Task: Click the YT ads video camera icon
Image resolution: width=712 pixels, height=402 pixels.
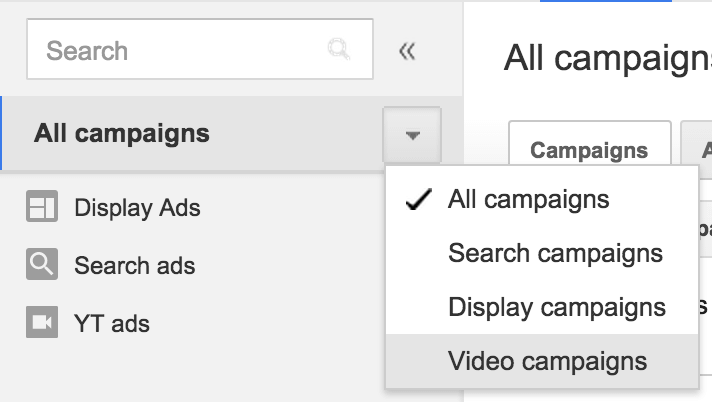Action: (42, 322)
